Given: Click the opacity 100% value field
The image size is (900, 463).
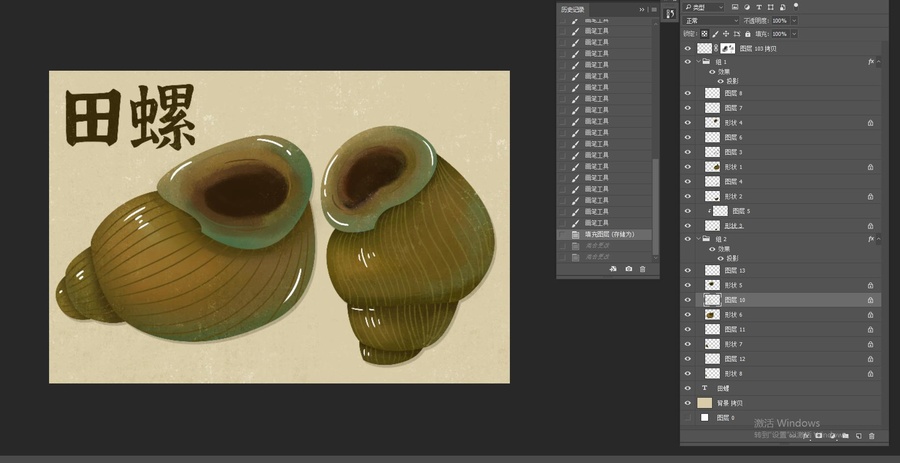Looking at the screenshot, I should [x=779, y=21].
